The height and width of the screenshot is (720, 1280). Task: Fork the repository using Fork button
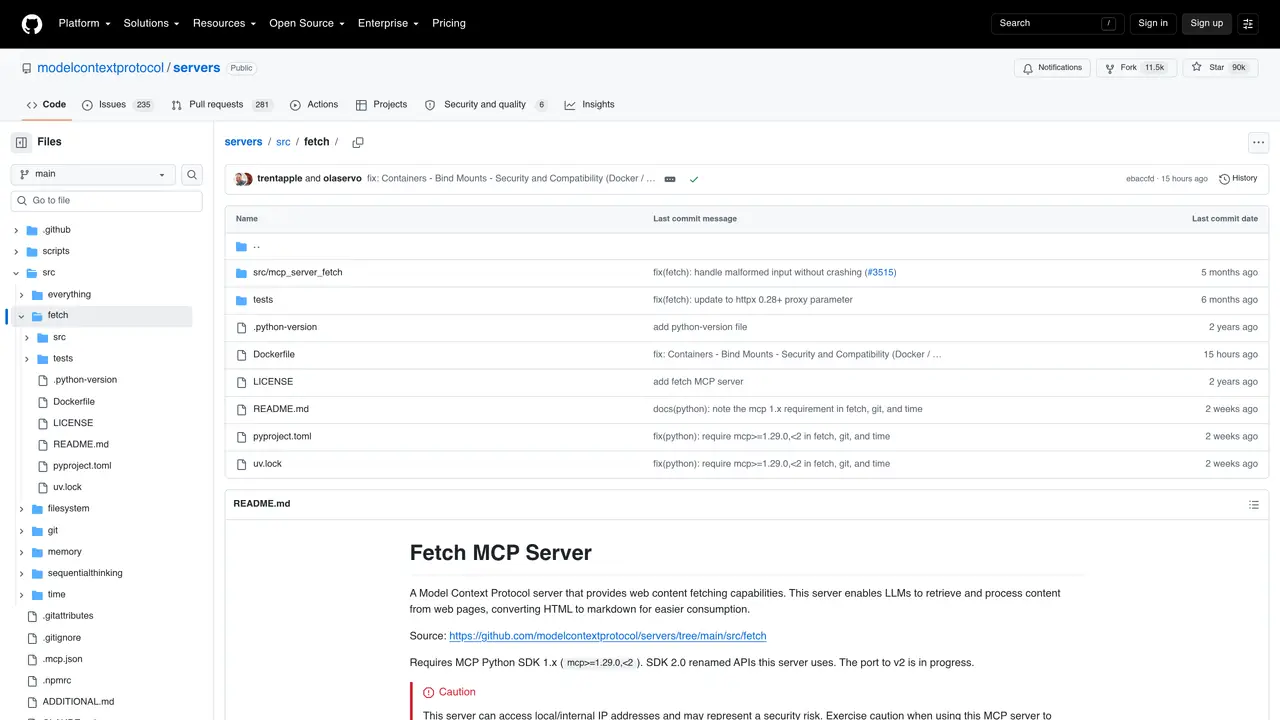pyautogui.click(x=1134, y=68)
